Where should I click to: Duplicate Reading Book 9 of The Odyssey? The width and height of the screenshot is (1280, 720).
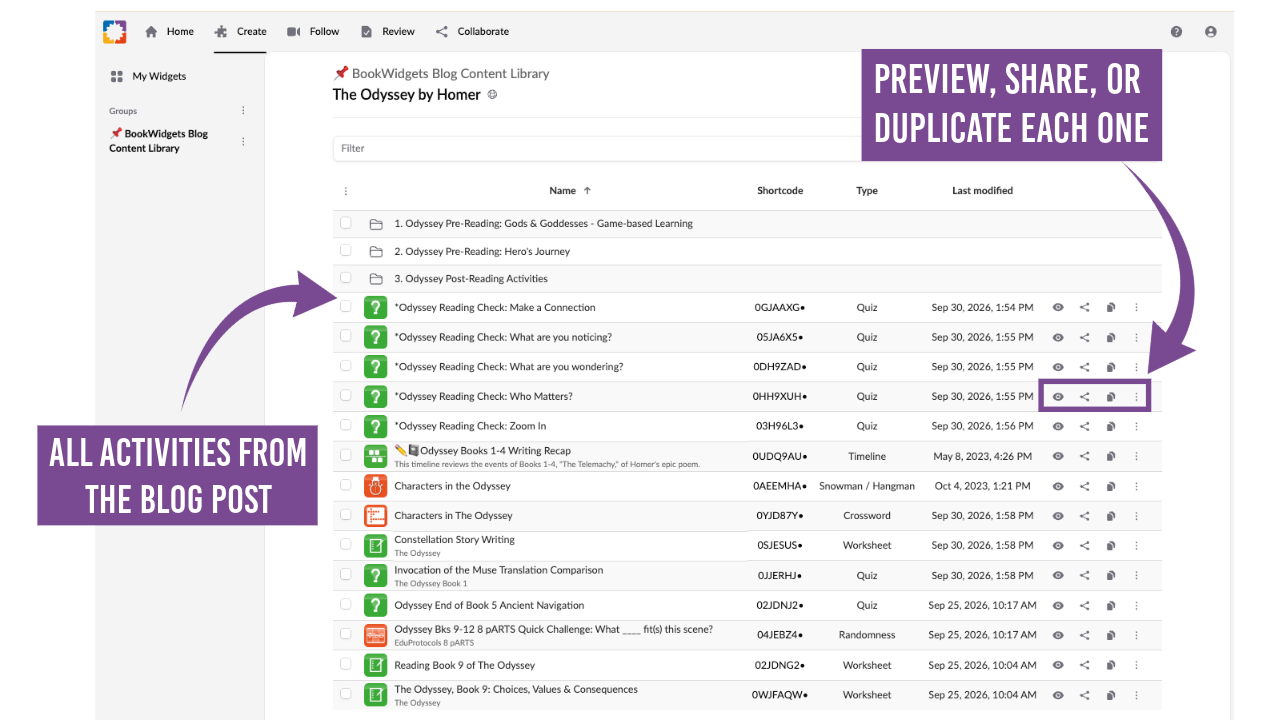point(1111,665)
